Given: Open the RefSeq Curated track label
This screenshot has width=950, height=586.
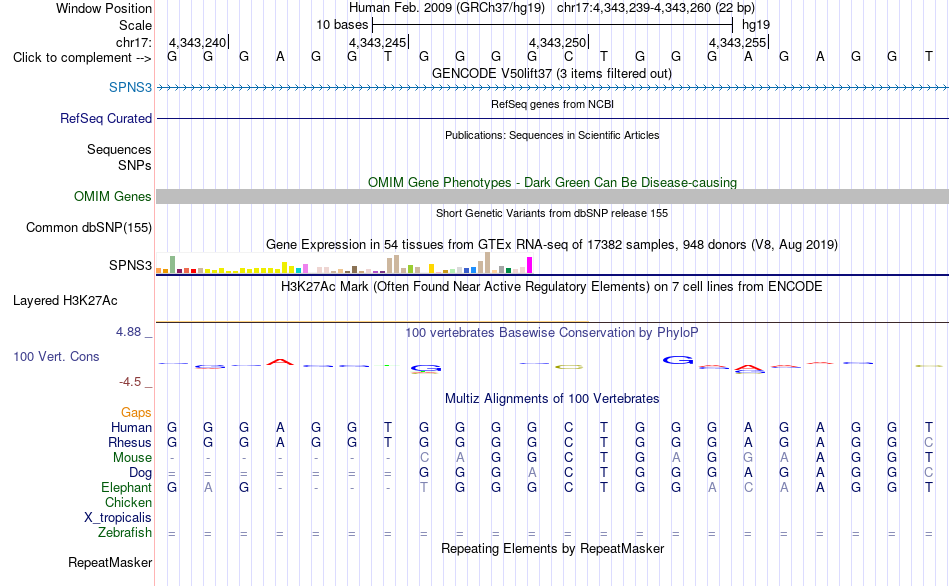Looking at the screenshot, I should (x=105, y=118).
